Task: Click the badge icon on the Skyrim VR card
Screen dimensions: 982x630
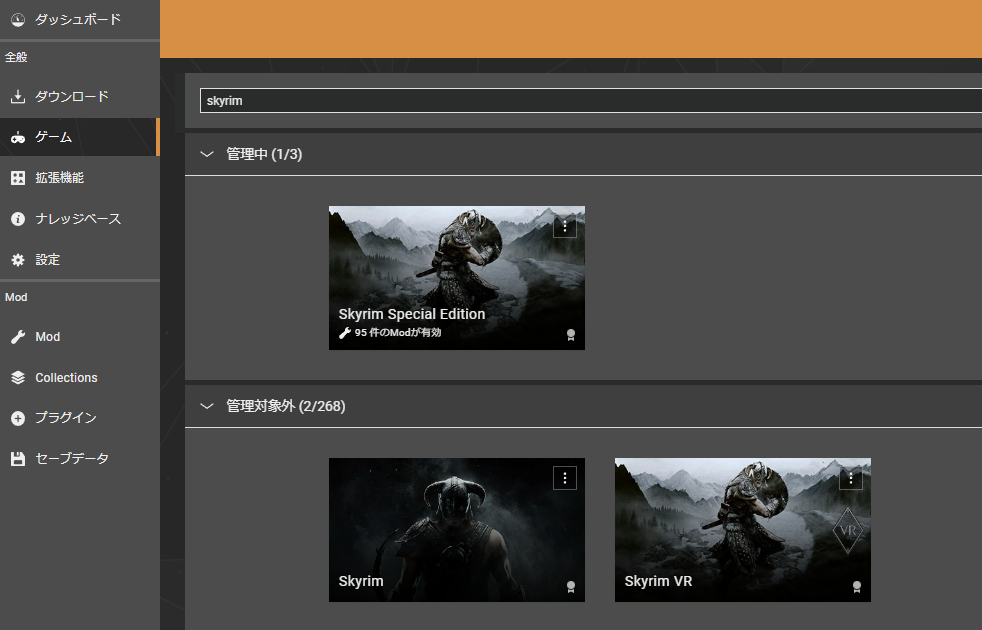Action: (857, 587)
